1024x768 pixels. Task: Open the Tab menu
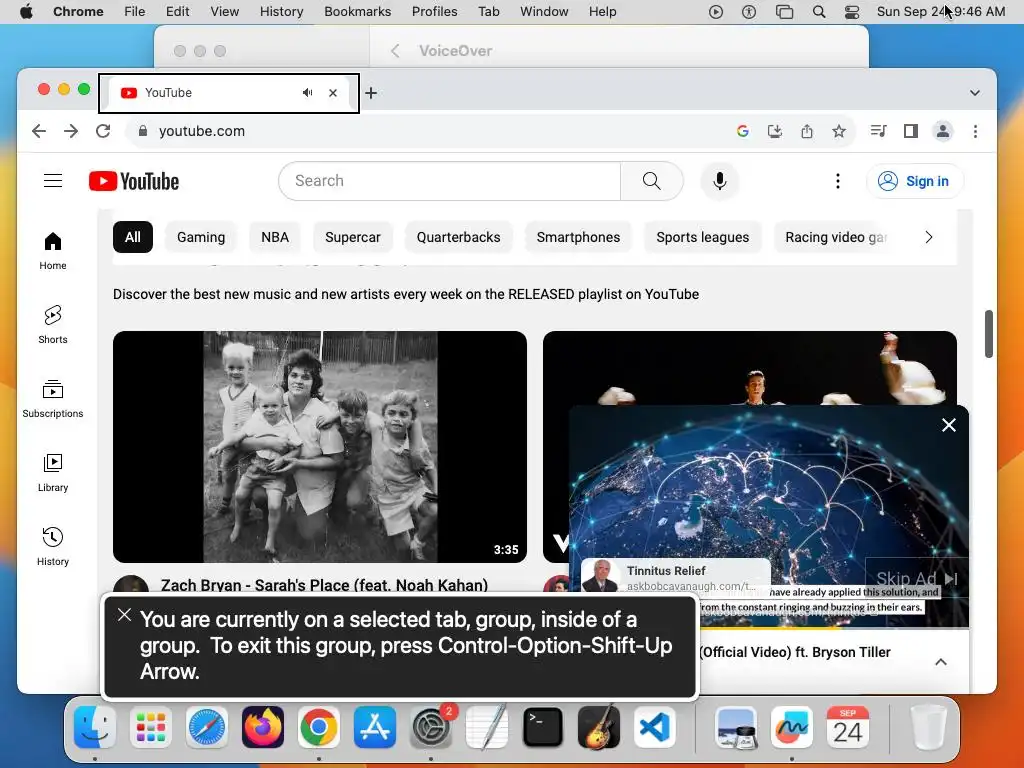tap(488, 12)
